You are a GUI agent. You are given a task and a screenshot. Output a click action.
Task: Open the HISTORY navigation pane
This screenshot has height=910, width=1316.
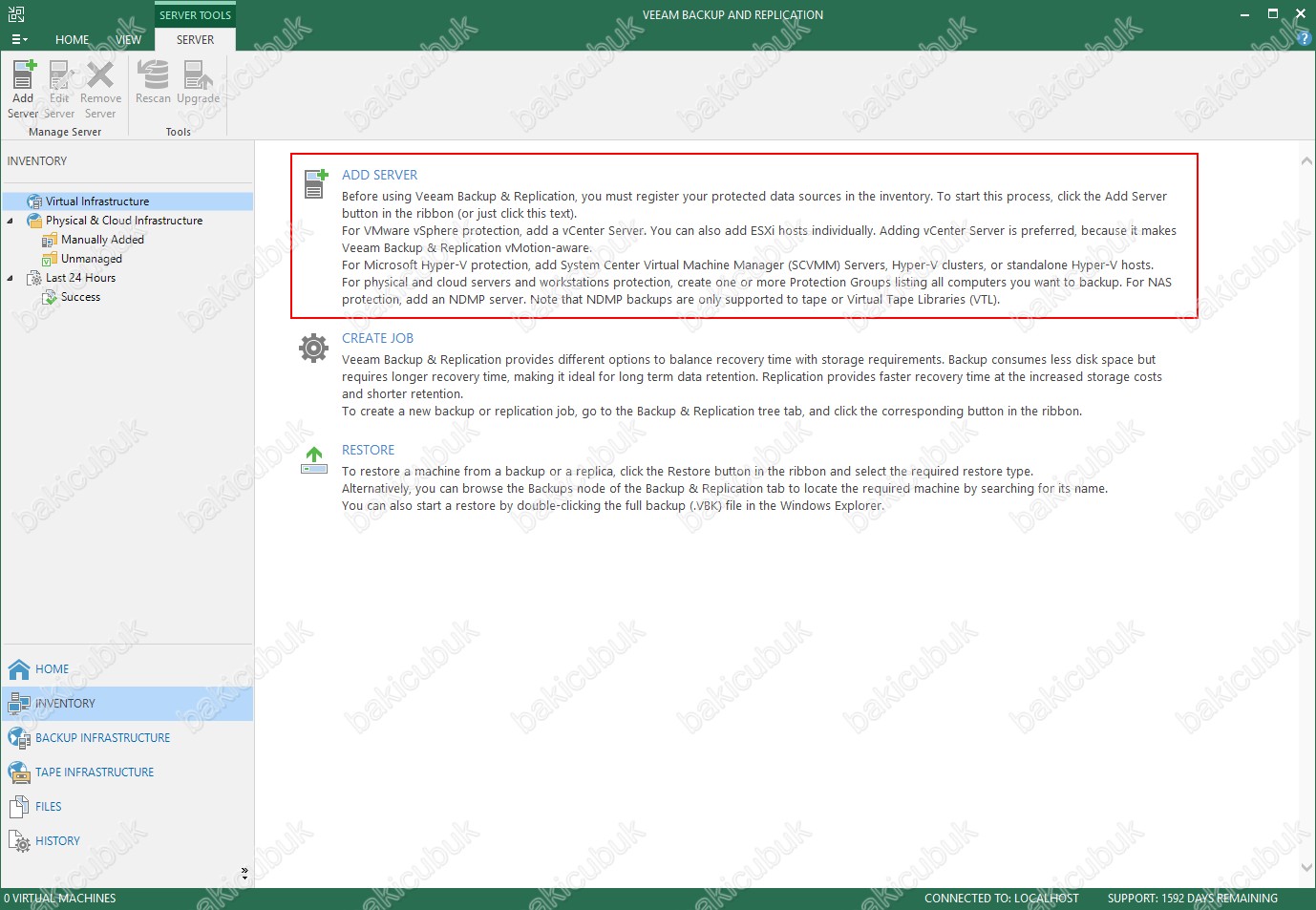pyautogui.click(x=127, y=841)
